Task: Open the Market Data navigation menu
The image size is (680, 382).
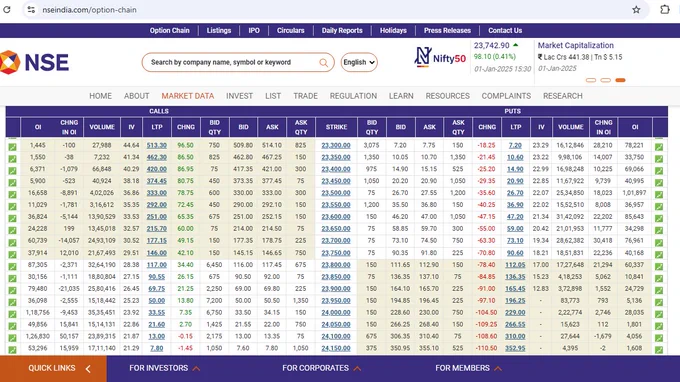Action: click(x=188, y=96)
